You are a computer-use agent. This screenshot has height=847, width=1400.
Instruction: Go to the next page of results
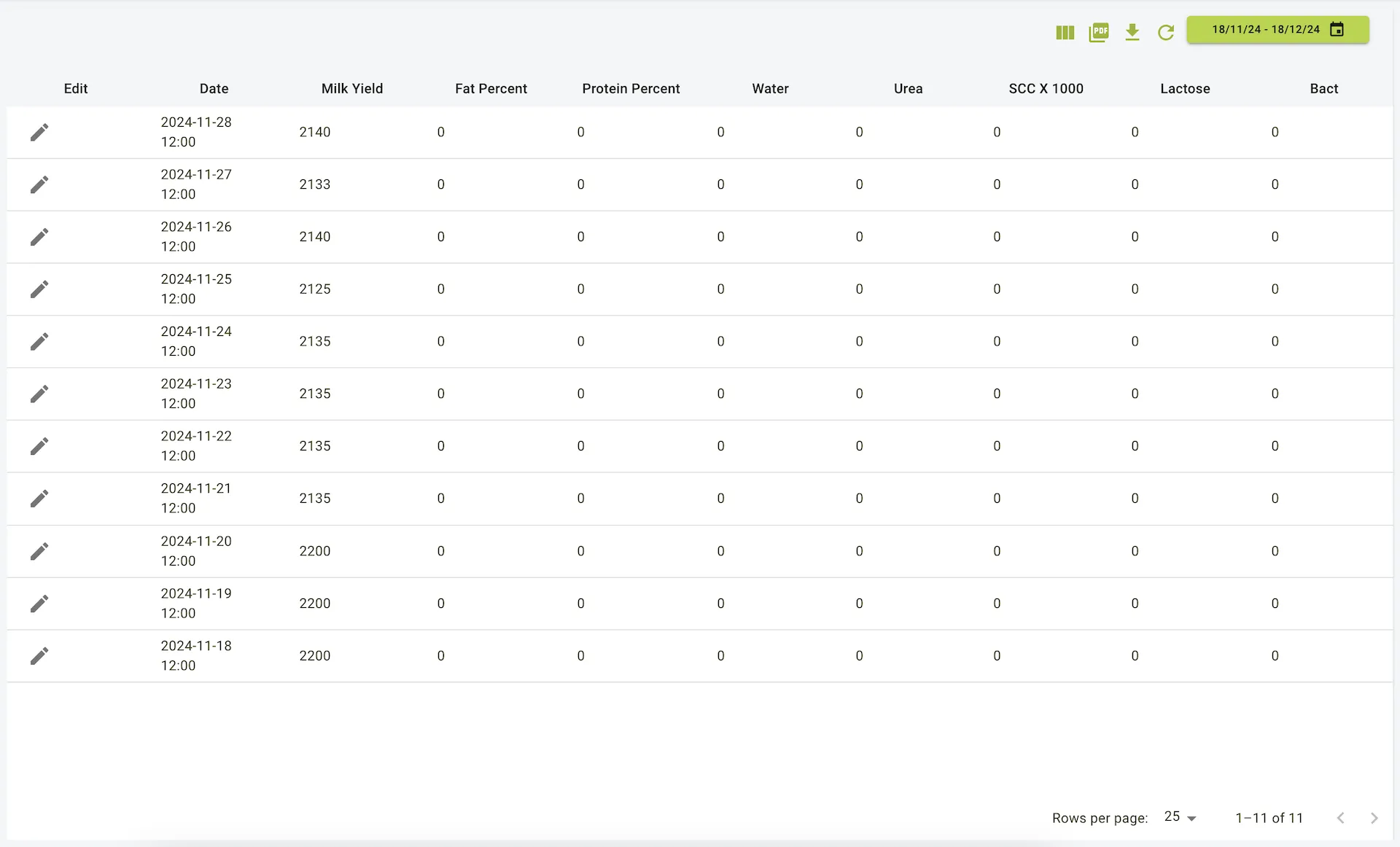pos(1374,818)
